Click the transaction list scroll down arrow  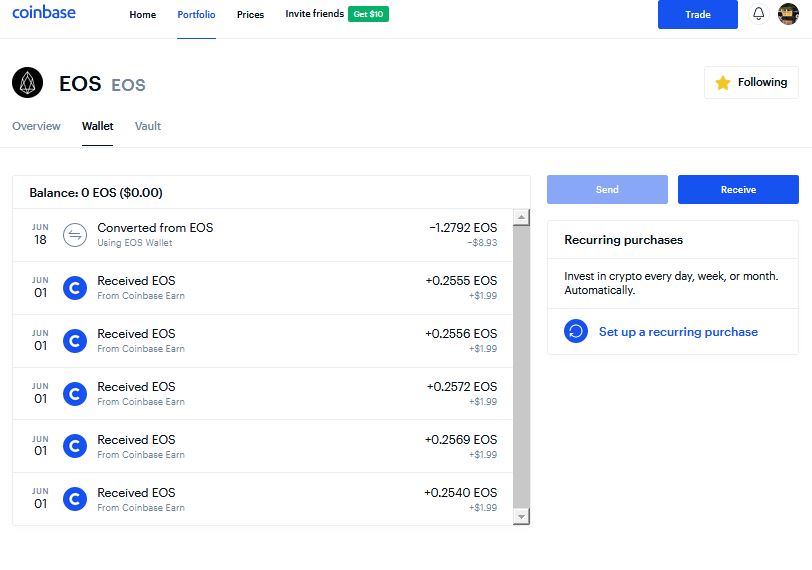tap(521, 516)
